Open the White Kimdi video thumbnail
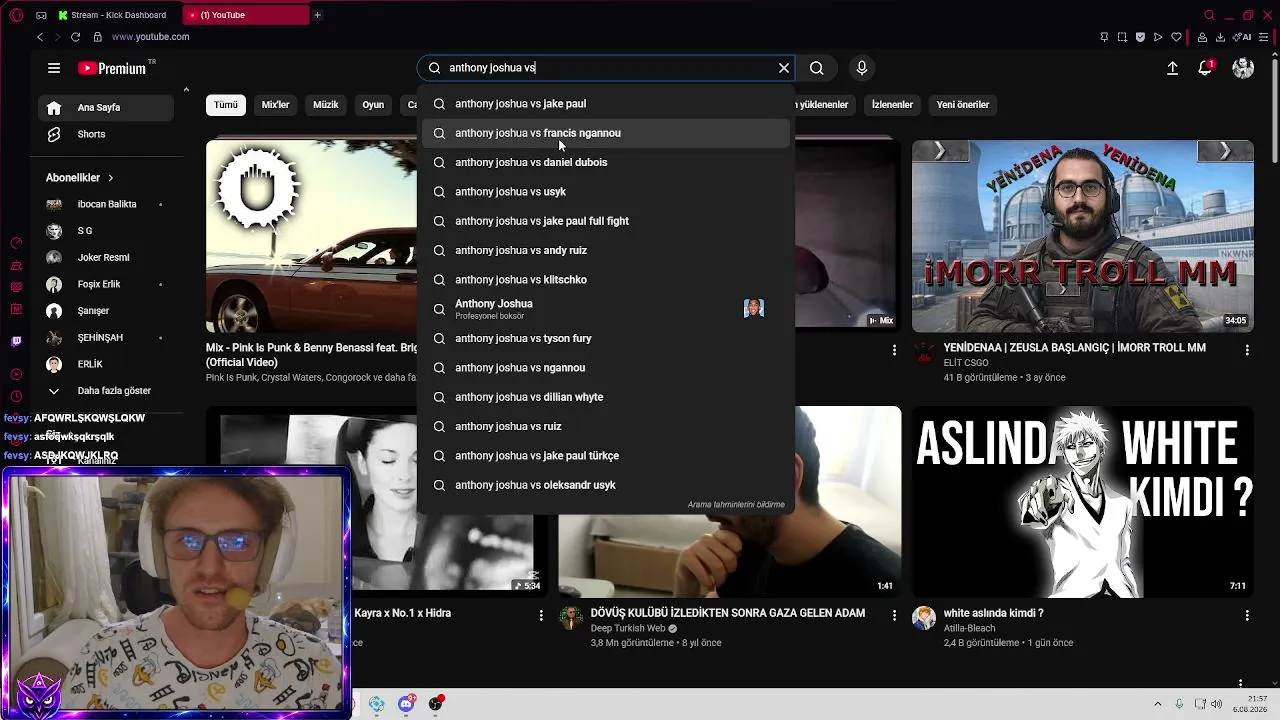Screen dimensions: 1280x720 pos(1083,502)
